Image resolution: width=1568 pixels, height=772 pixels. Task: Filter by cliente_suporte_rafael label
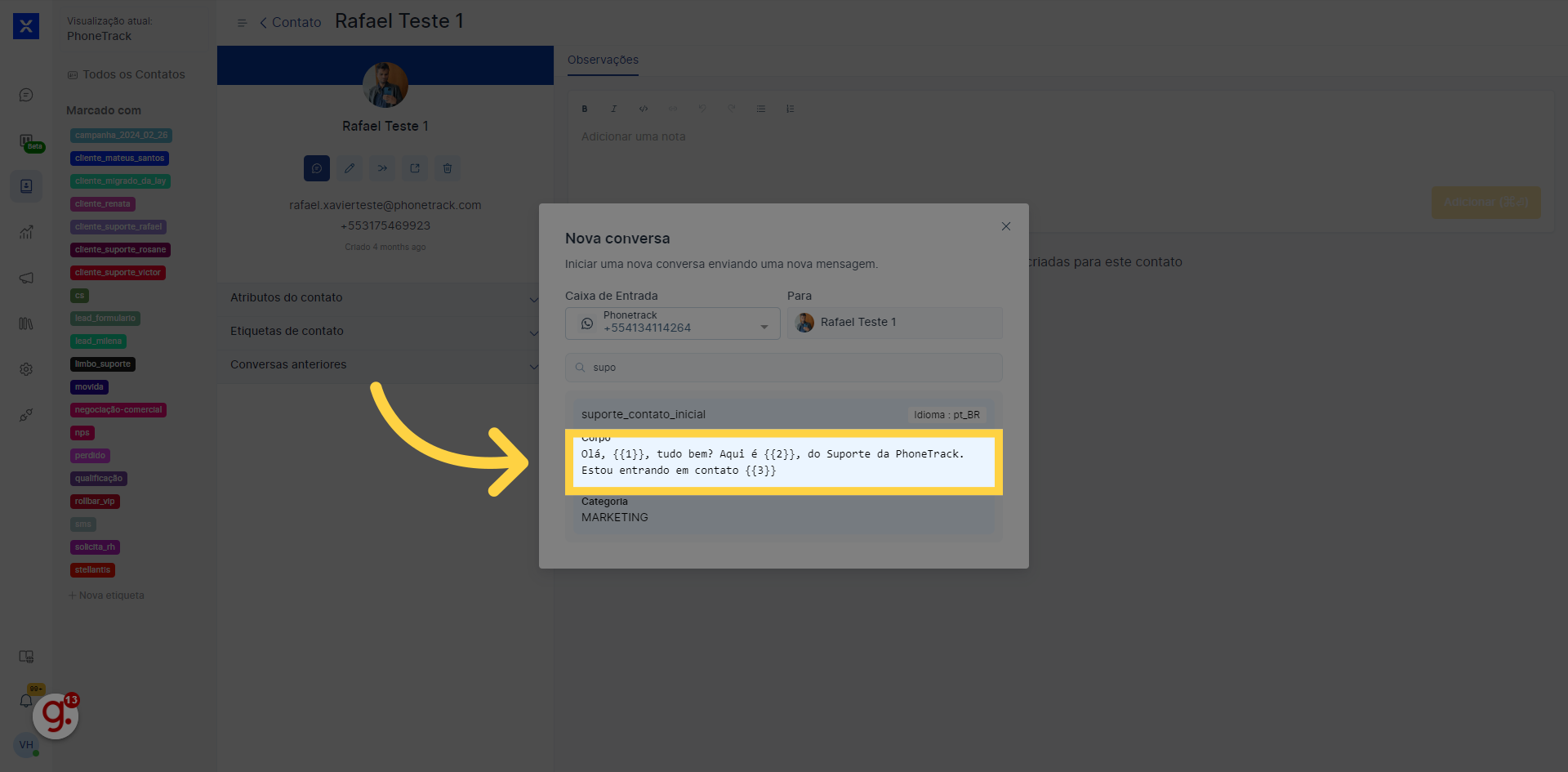click(118, 227)
